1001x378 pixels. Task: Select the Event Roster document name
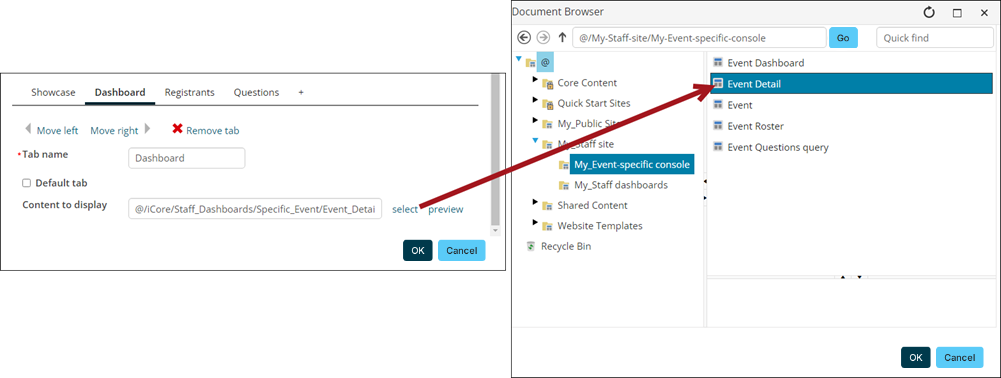(755, 126)
